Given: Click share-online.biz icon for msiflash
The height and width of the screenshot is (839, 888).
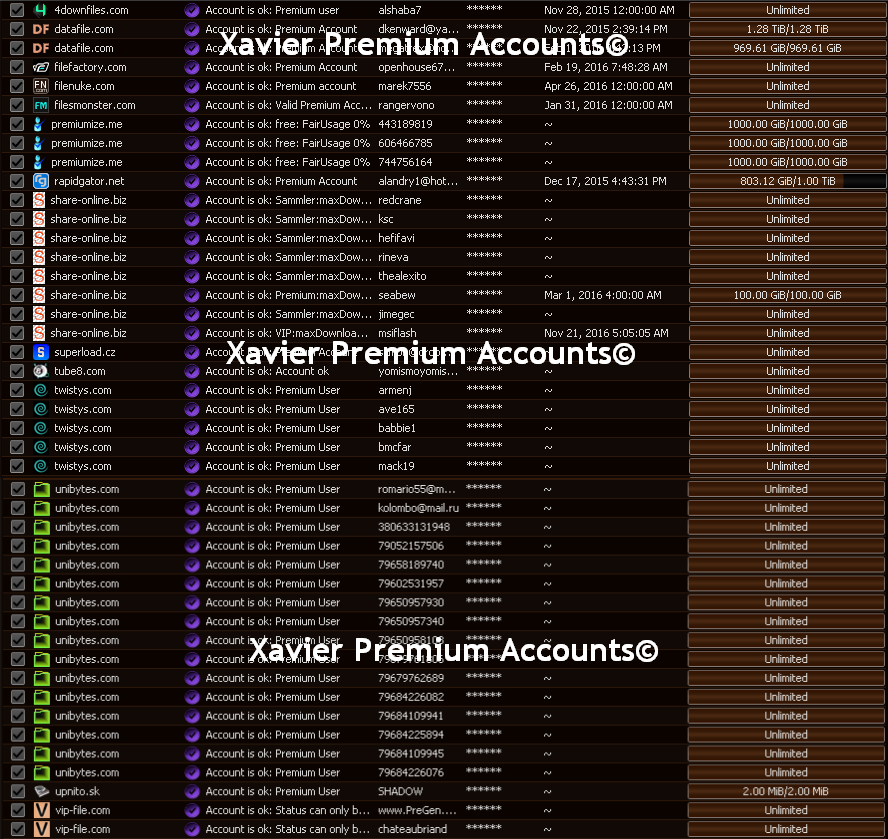Looking at the screenshot, I should (39, 333).
